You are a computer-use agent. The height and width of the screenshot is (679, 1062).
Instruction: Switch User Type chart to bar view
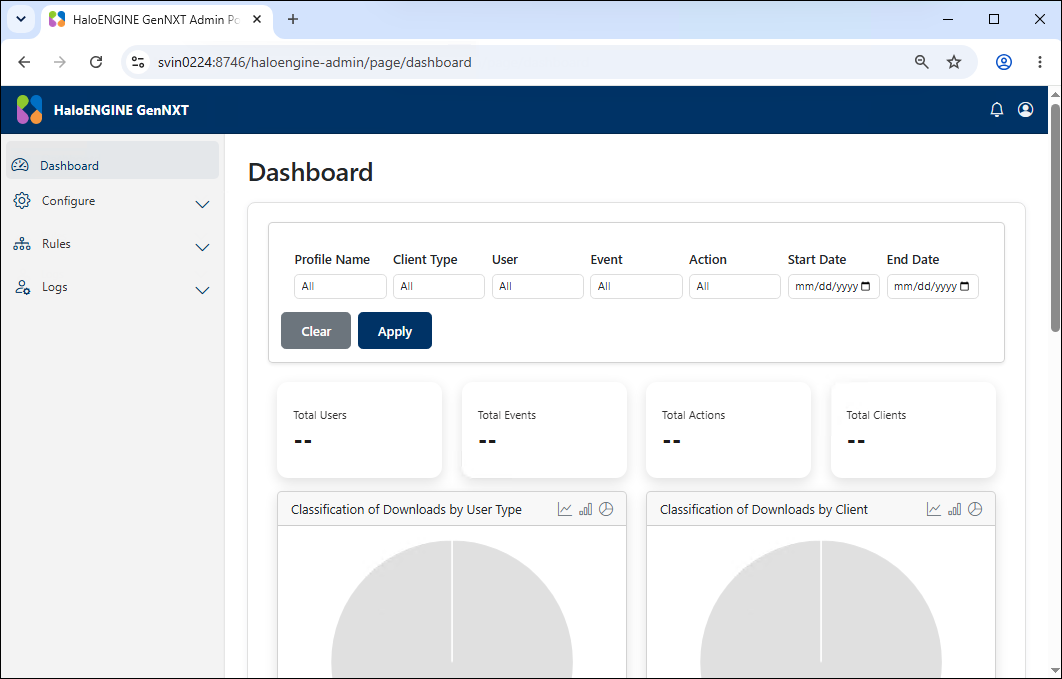586,509
